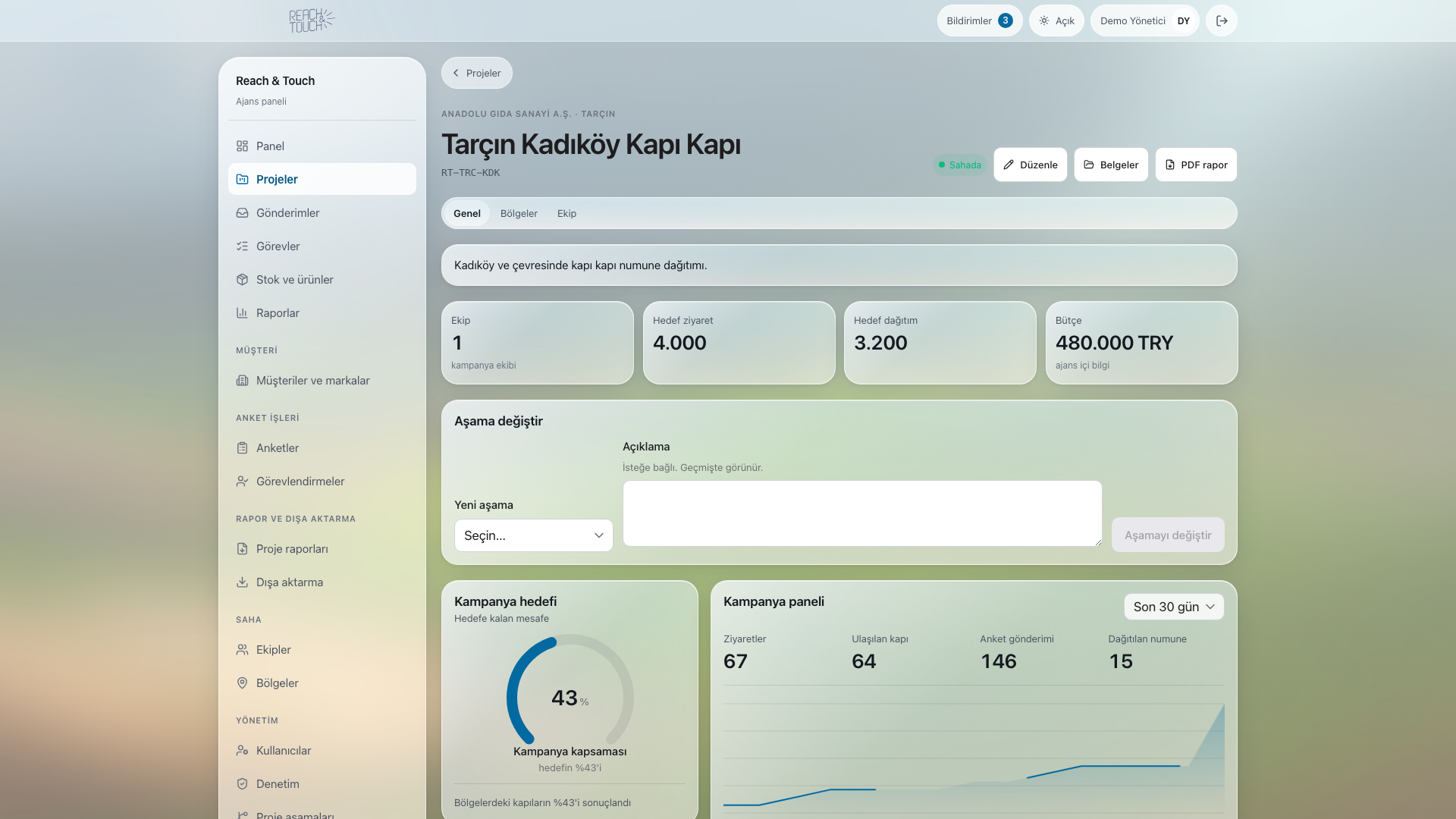The width and height of the screenshot is (1456, 819).
Task: Click the Anketler clipboard icon
Action: [x=242, y=447]
